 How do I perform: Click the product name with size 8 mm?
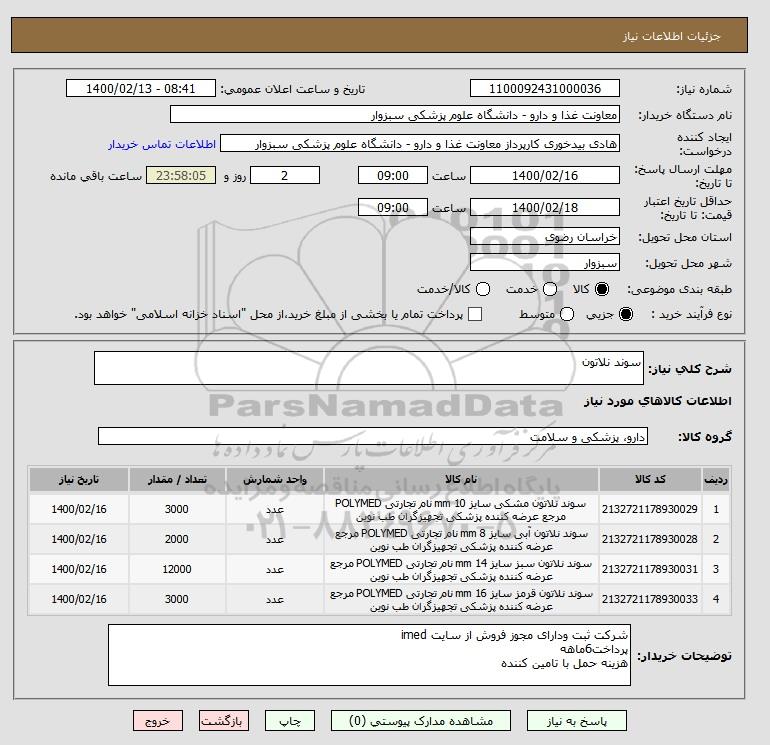click(461, 540)
